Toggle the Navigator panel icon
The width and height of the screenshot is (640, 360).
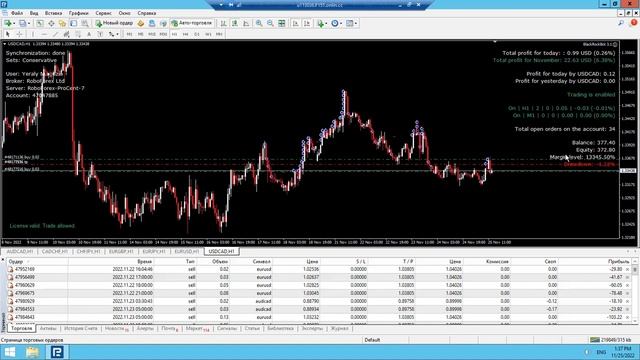(x=62, y=23)
